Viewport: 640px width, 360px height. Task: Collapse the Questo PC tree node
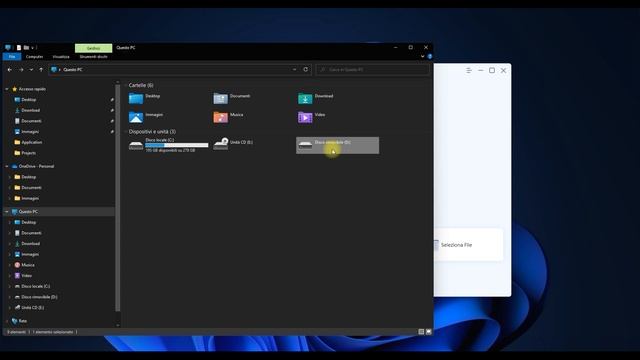tap(7, 212)
